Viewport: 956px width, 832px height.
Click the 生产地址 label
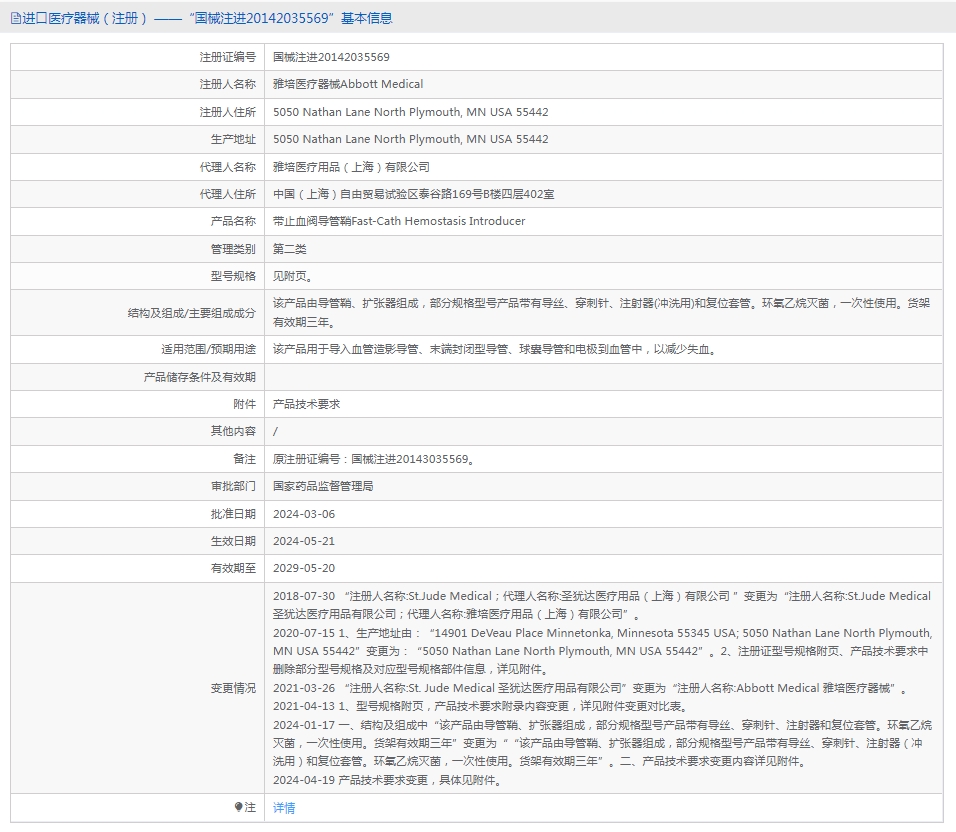pyautogui.click(x=233, y=139)
